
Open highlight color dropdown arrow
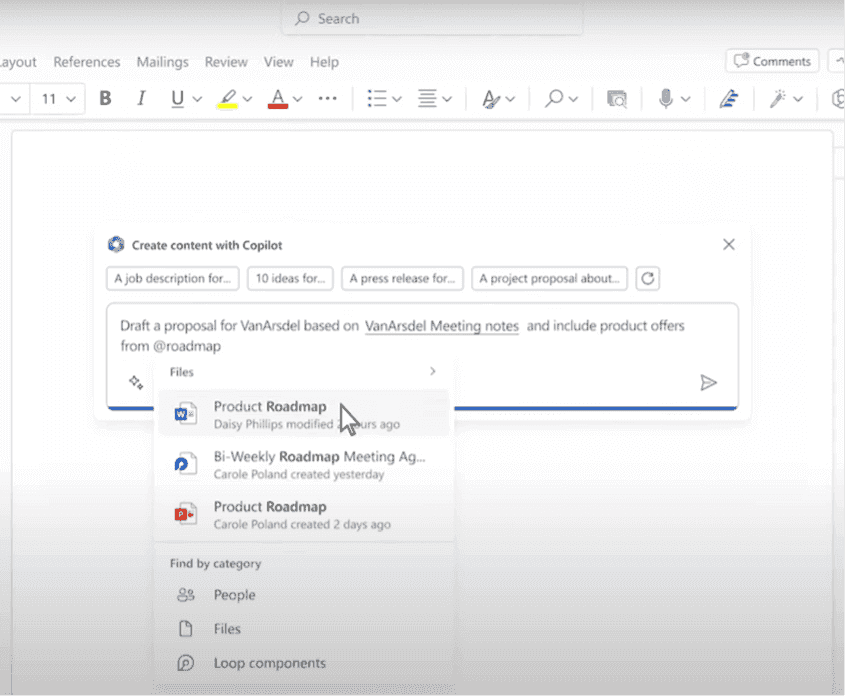pyautogui.click(x=247, y=99)
